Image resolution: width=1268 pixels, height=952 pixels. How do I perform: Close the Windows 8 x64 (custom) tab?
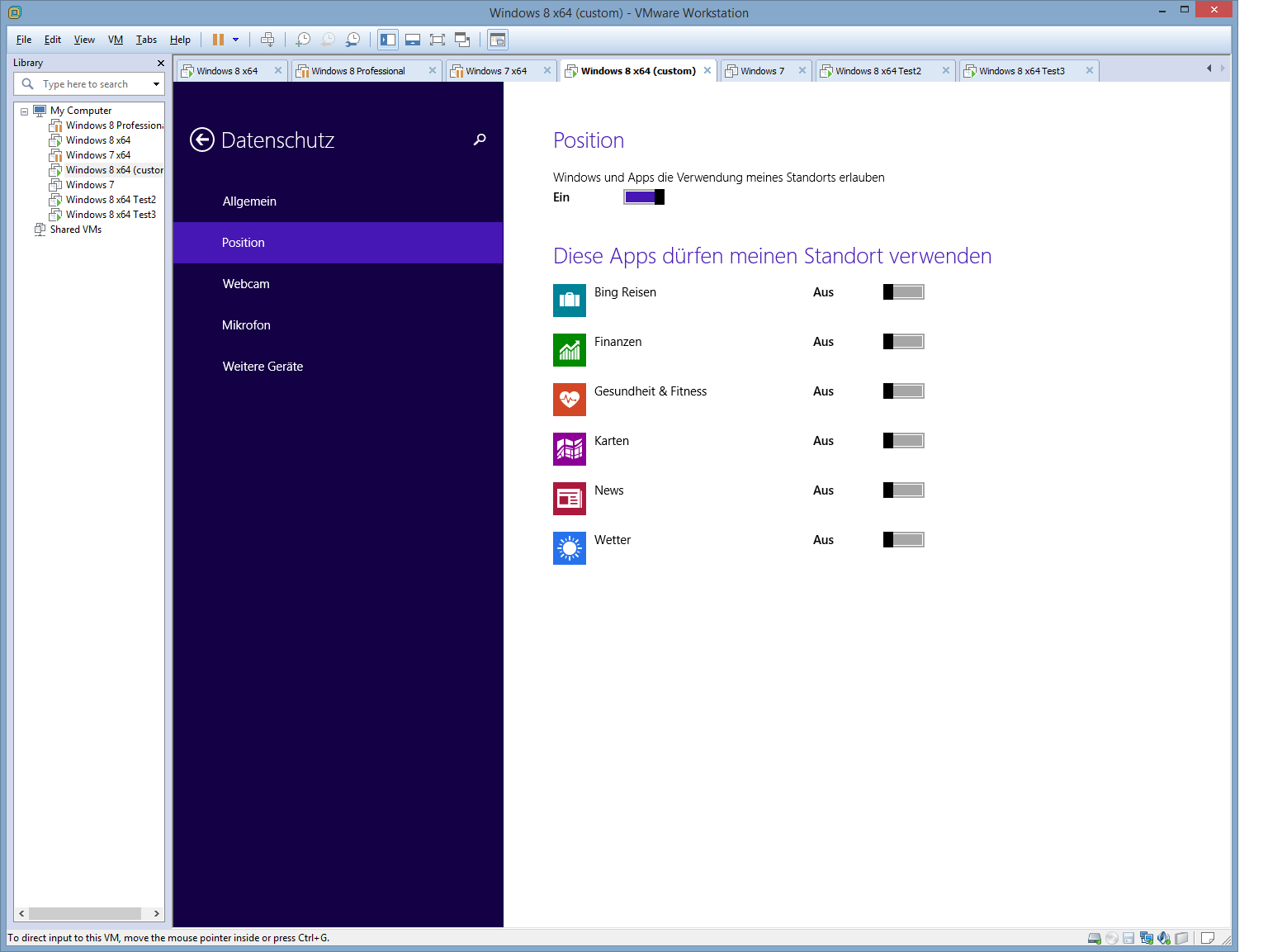coord(707,70)
